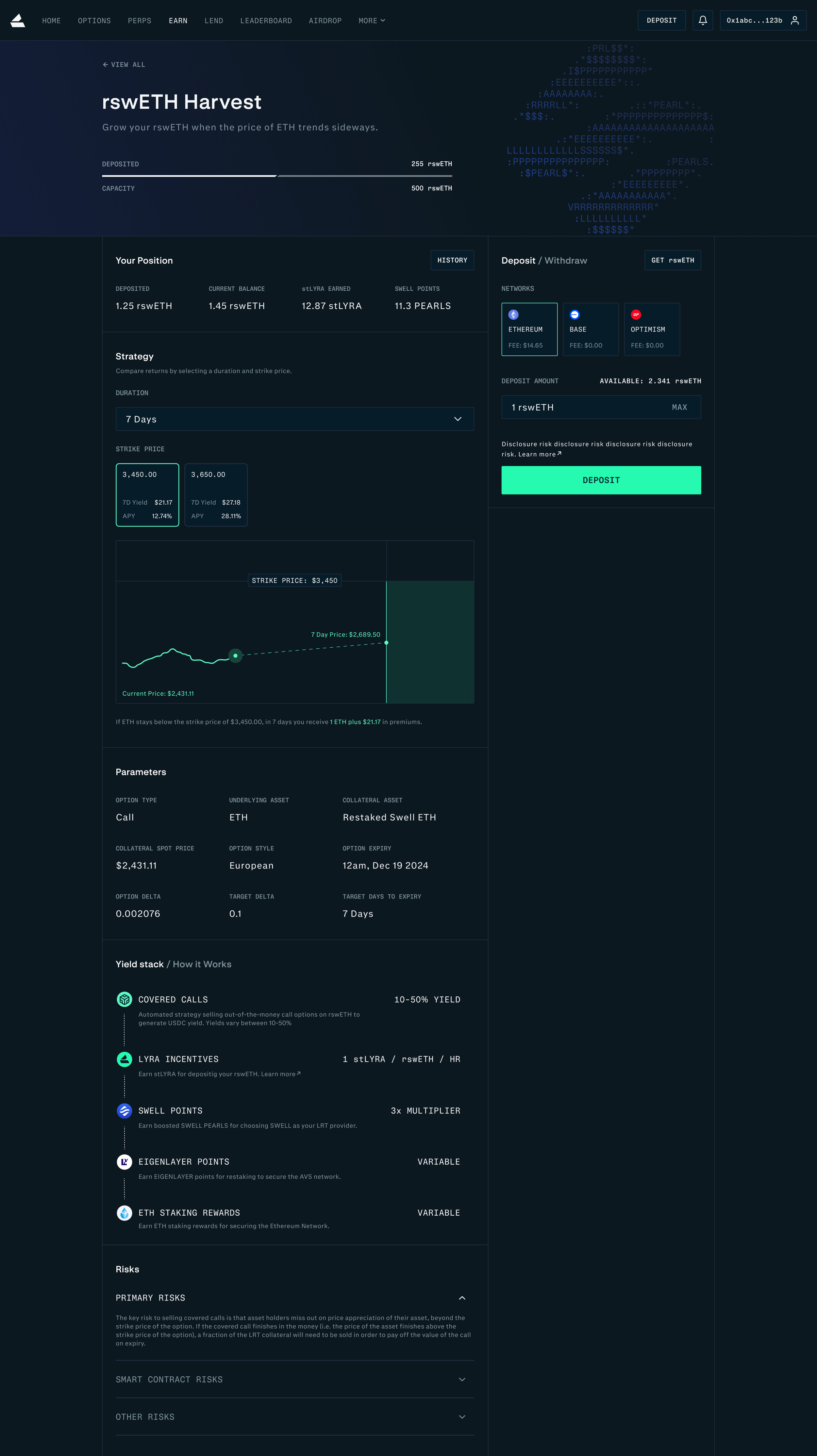Select the Base network card
Image resolution: width=817 pixels, height=1456 pixels.
pyautogui.click(x=590, y=329)
